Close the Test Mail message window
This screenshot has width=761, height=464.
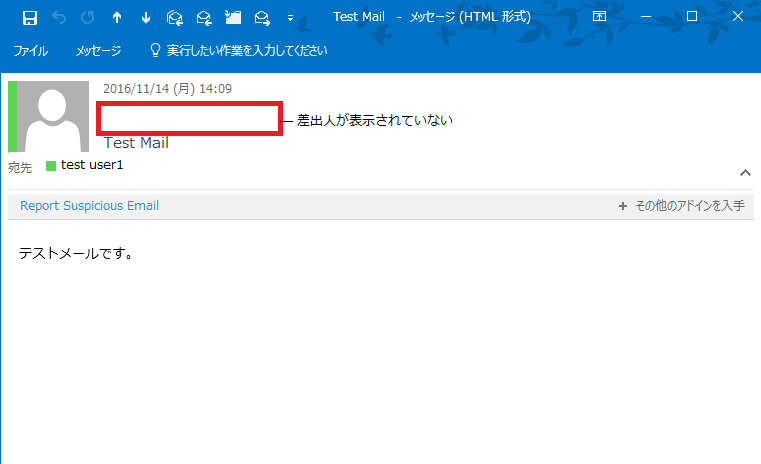click(x=738, y=17)
